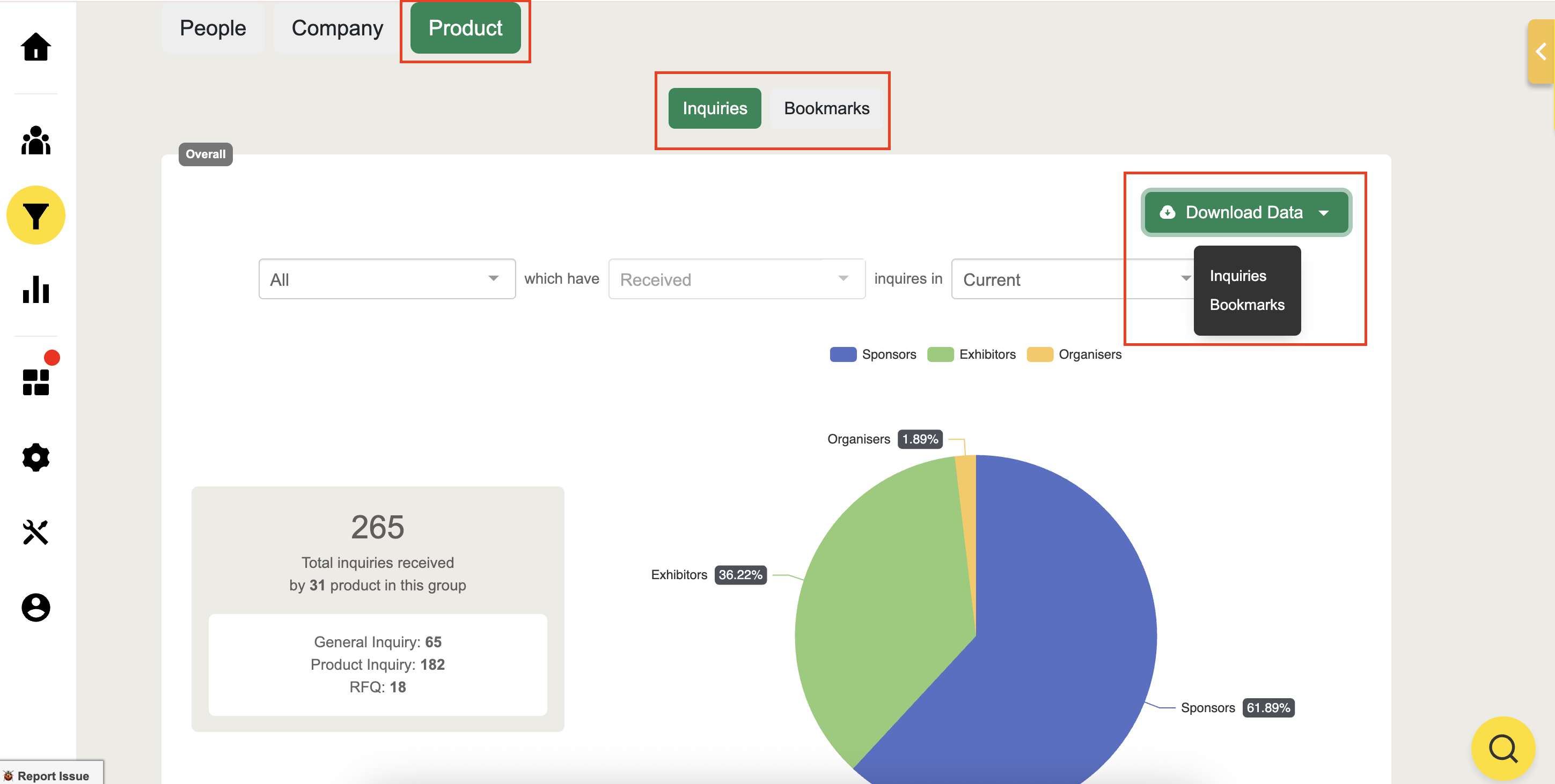Choose Bookmarks from download menu

[1246, 305]
